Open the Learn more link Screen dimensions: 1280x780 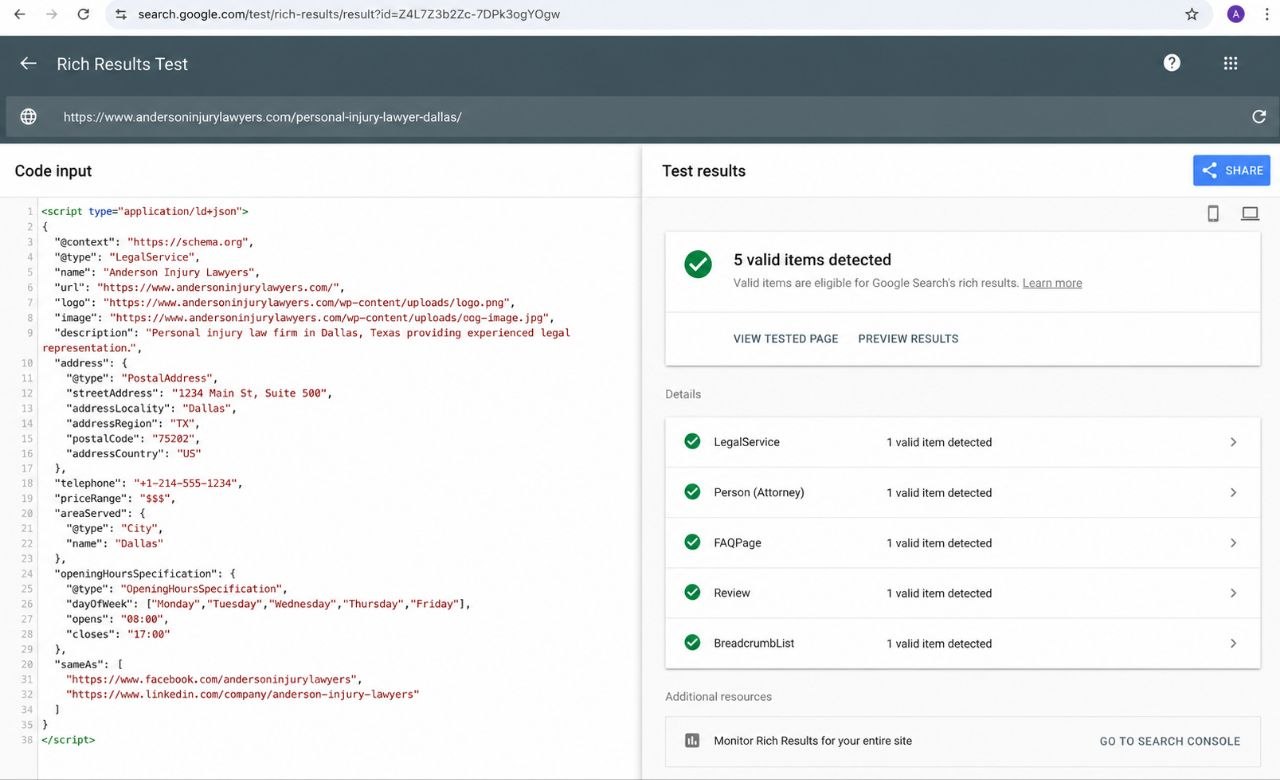pyautogui.click(x=1052, y=283)
